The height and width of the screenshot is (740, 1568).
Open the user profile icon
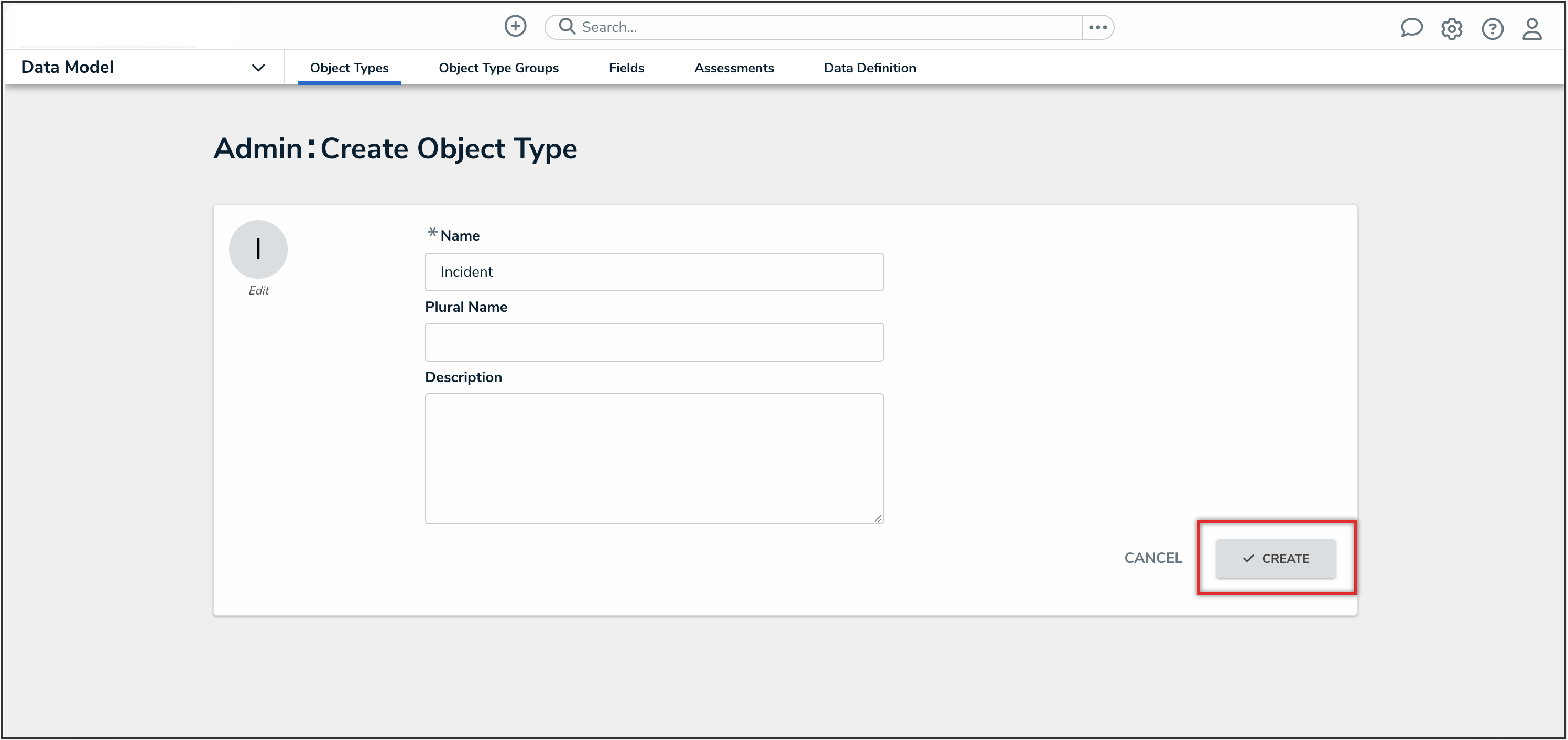1531,29
